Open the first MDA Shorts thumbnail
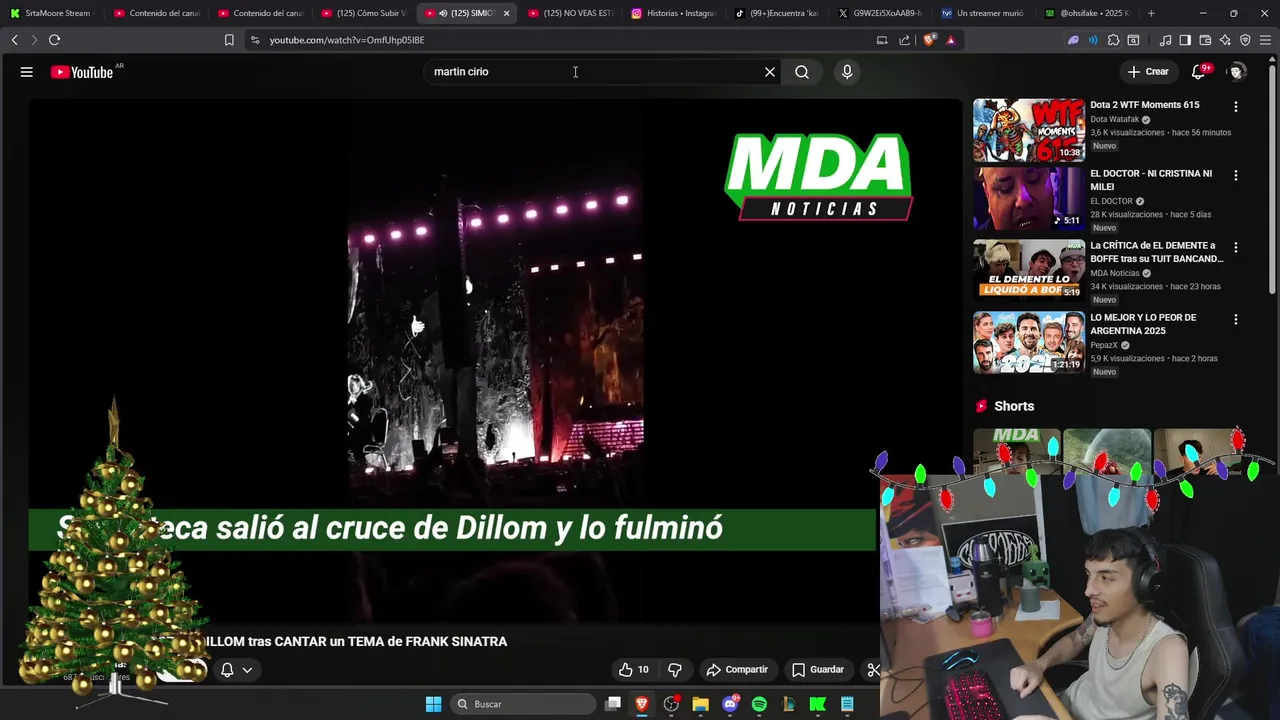The height and width of the screenshot is (720, 1280). (x=1016, y=450)
